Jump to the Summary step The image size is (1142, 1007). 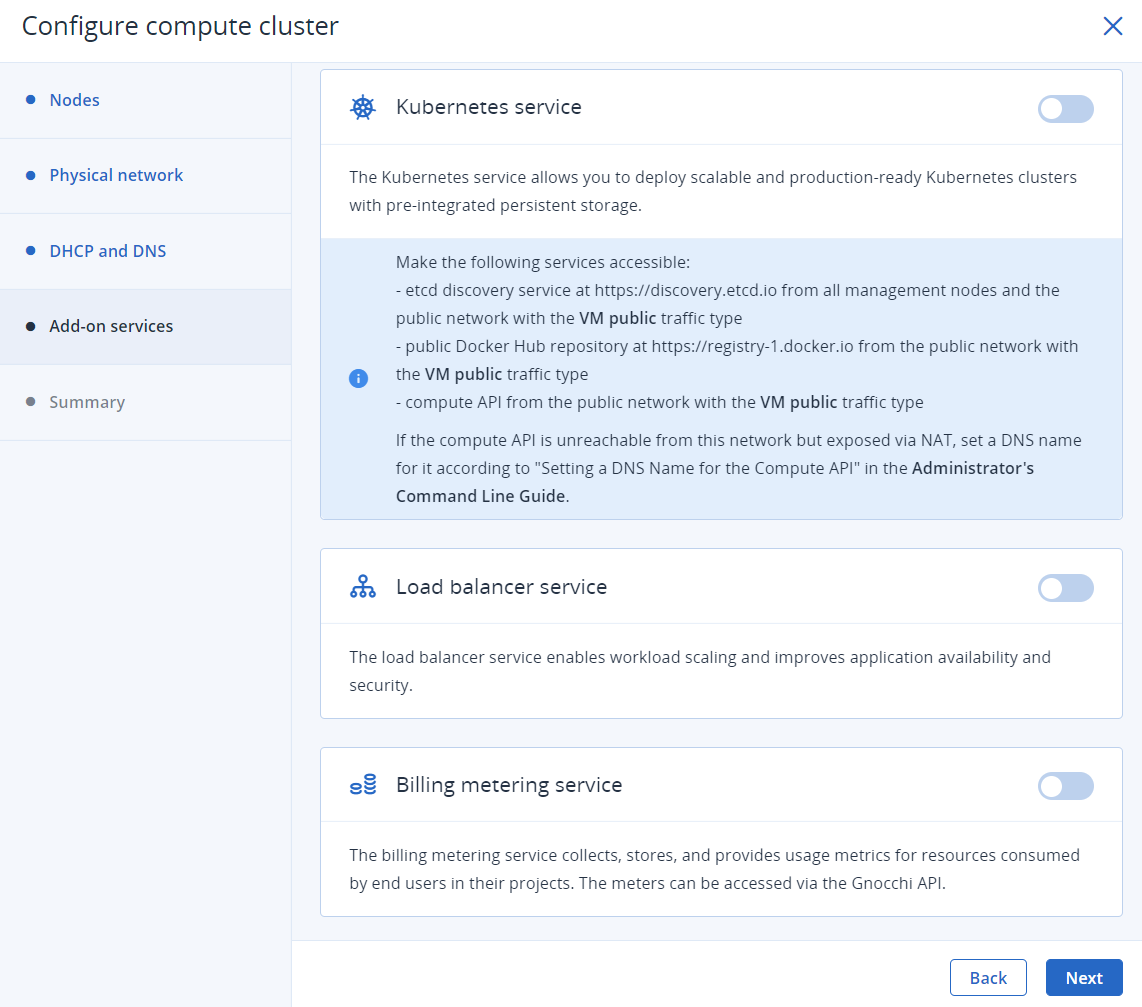tap(87, 402)
